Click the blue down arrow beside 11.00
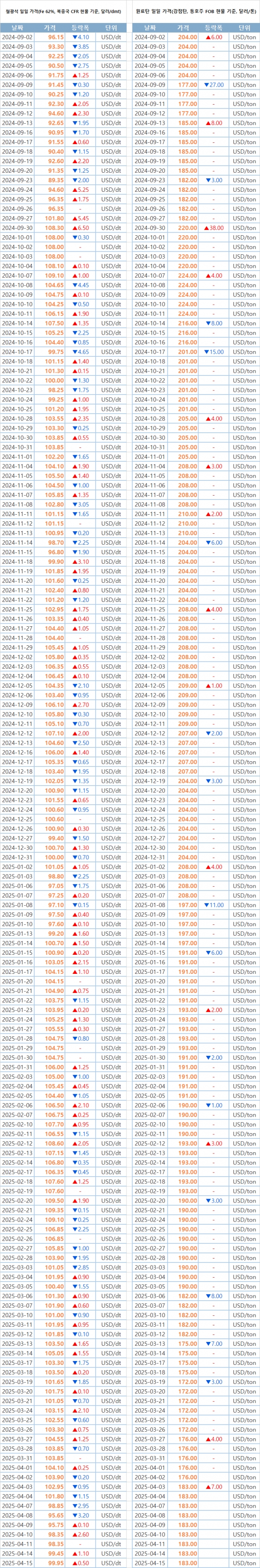 point(205,905)
